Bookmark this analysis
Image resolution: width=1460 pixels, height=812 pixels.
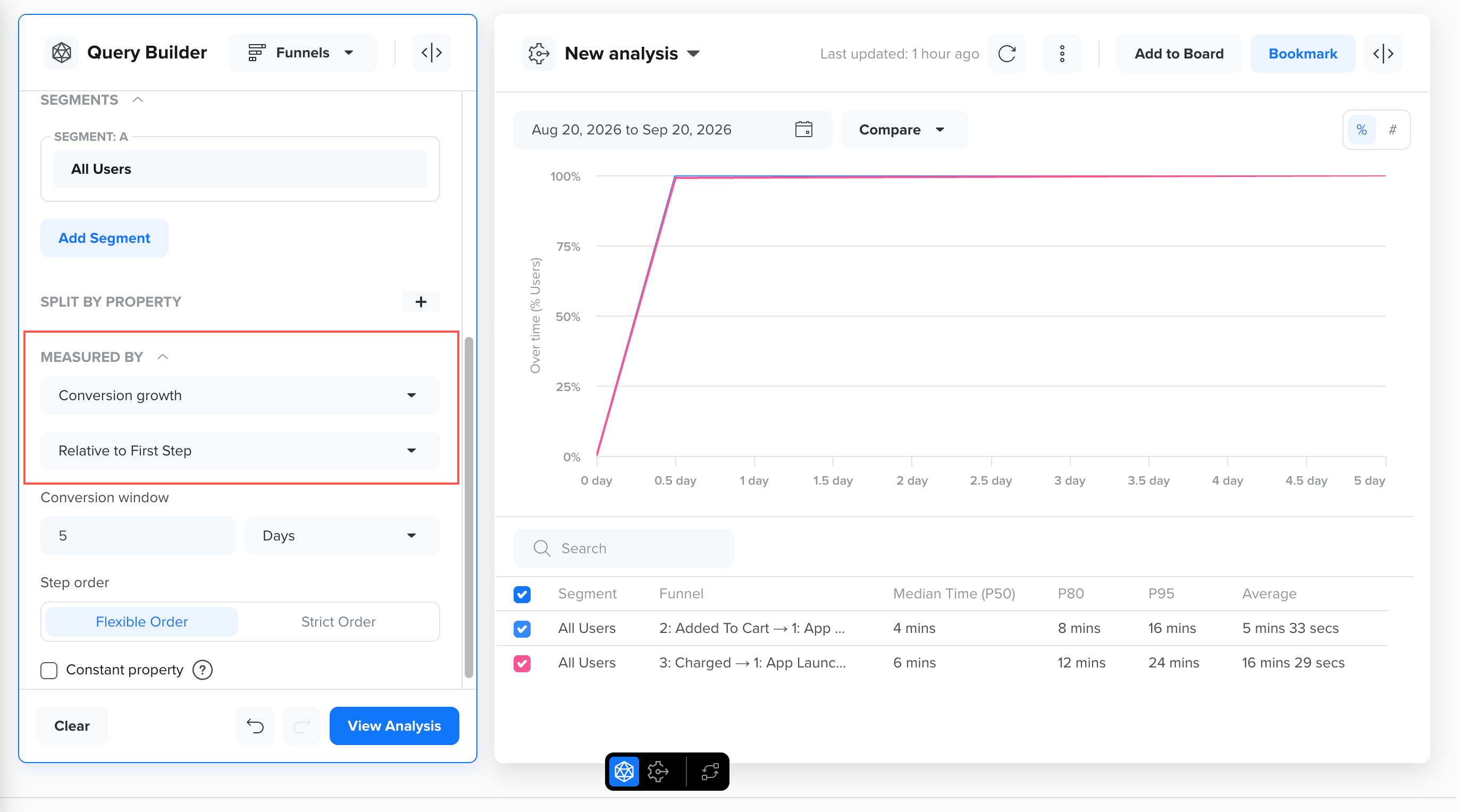(x=1303, y=54)
